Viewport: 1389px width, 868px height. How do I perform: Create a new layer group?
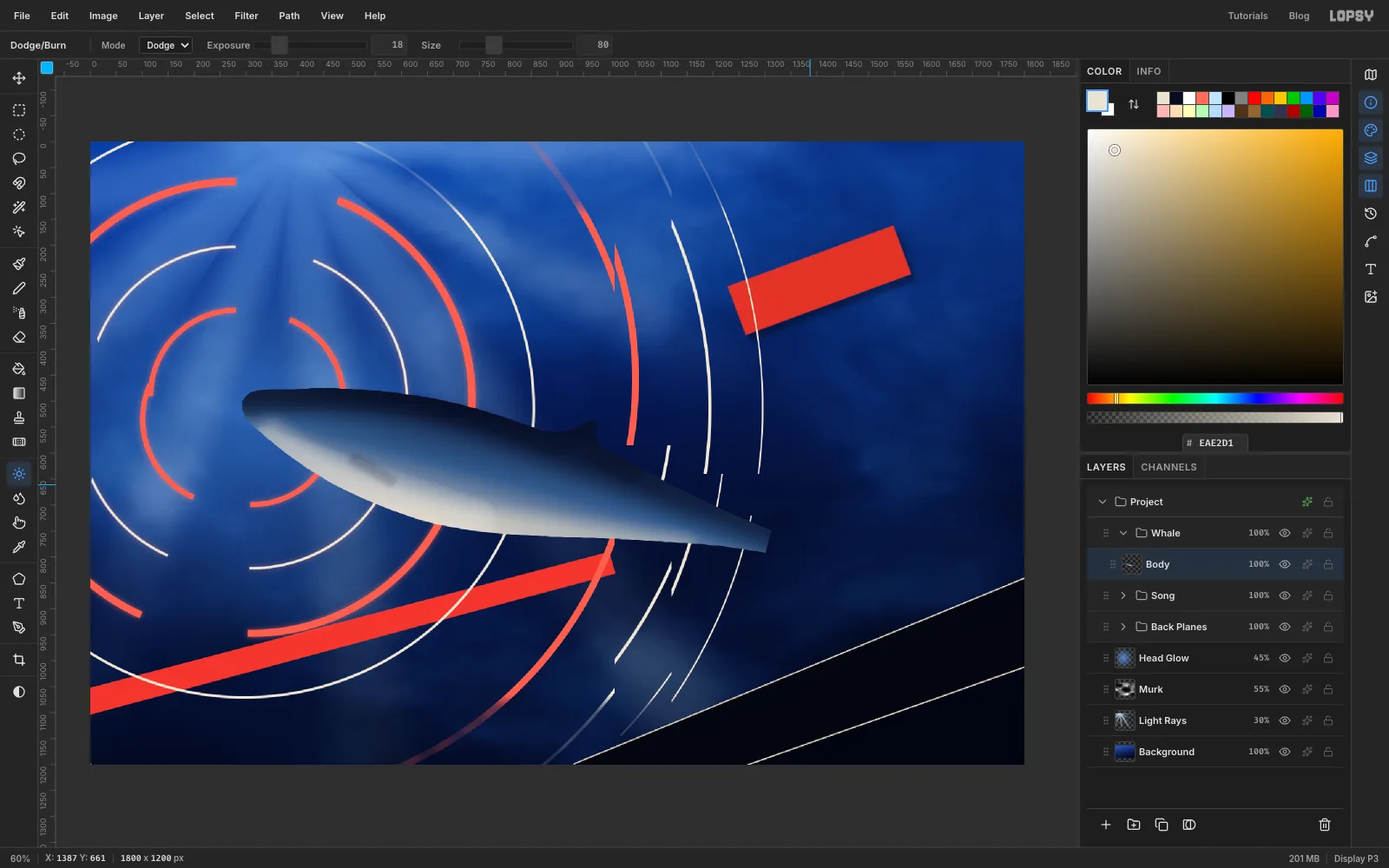tap(1134, 825)
